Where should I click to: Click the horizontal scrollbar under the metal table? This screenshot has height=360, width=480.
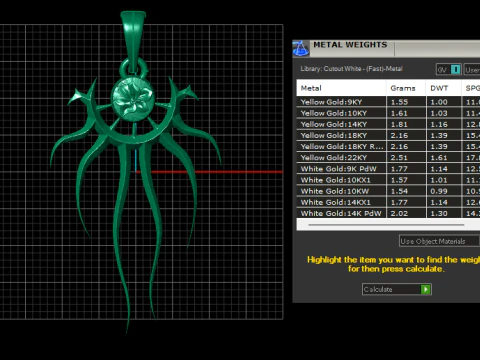tap(387, 225)
